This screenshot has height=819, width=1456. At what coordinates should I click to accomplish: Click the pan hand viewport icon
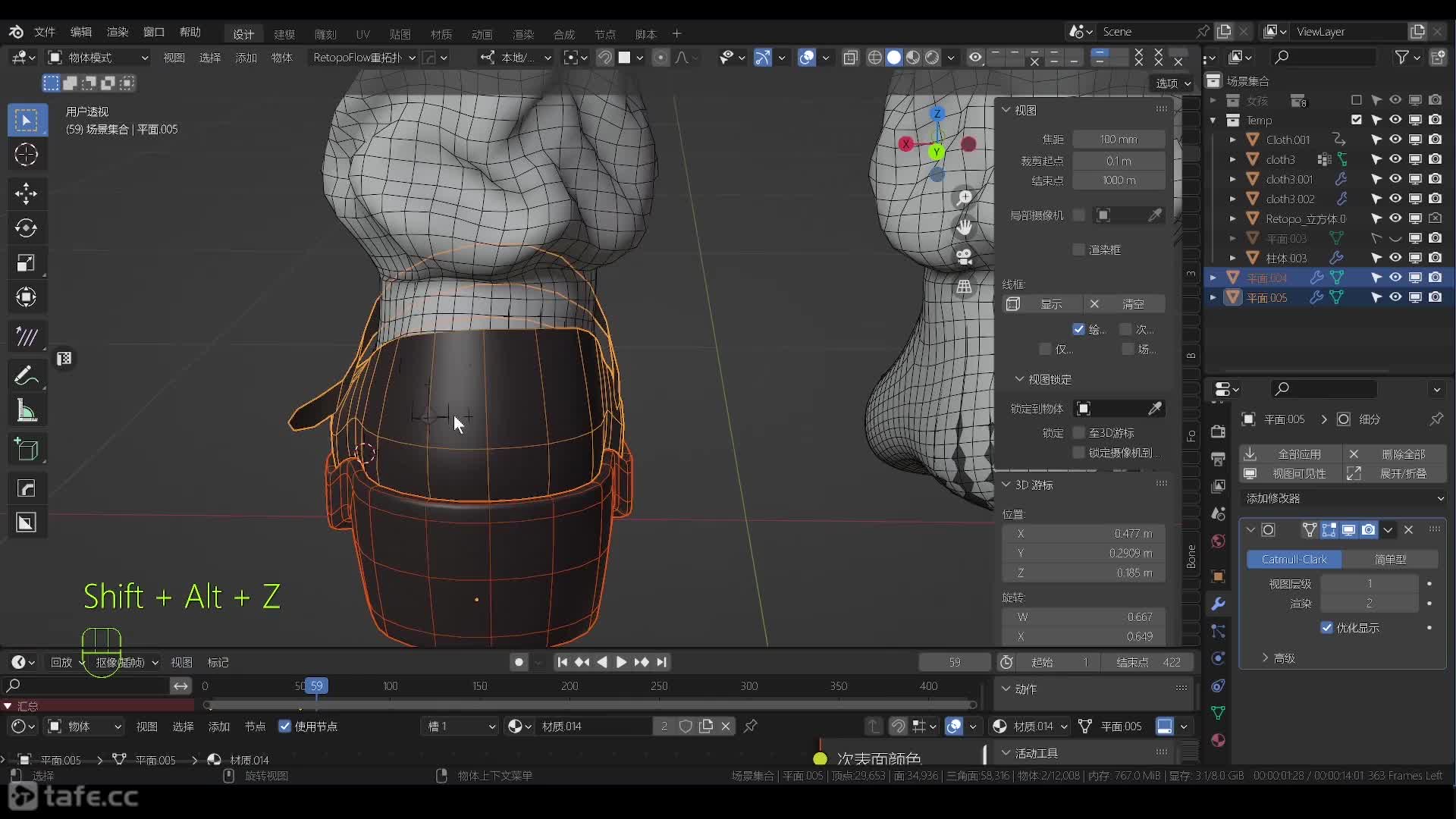(964, 227)
